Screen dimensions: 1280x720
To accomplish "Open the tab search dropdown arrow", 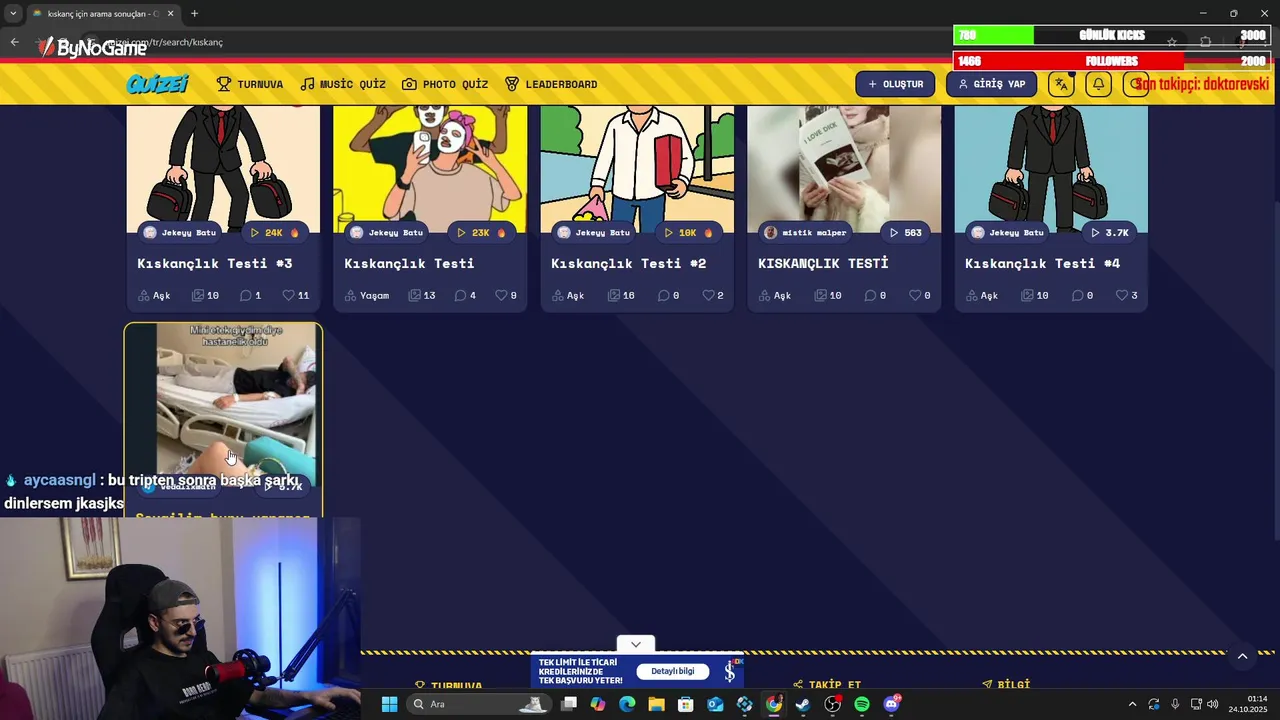I will click(x=12, y=14).
